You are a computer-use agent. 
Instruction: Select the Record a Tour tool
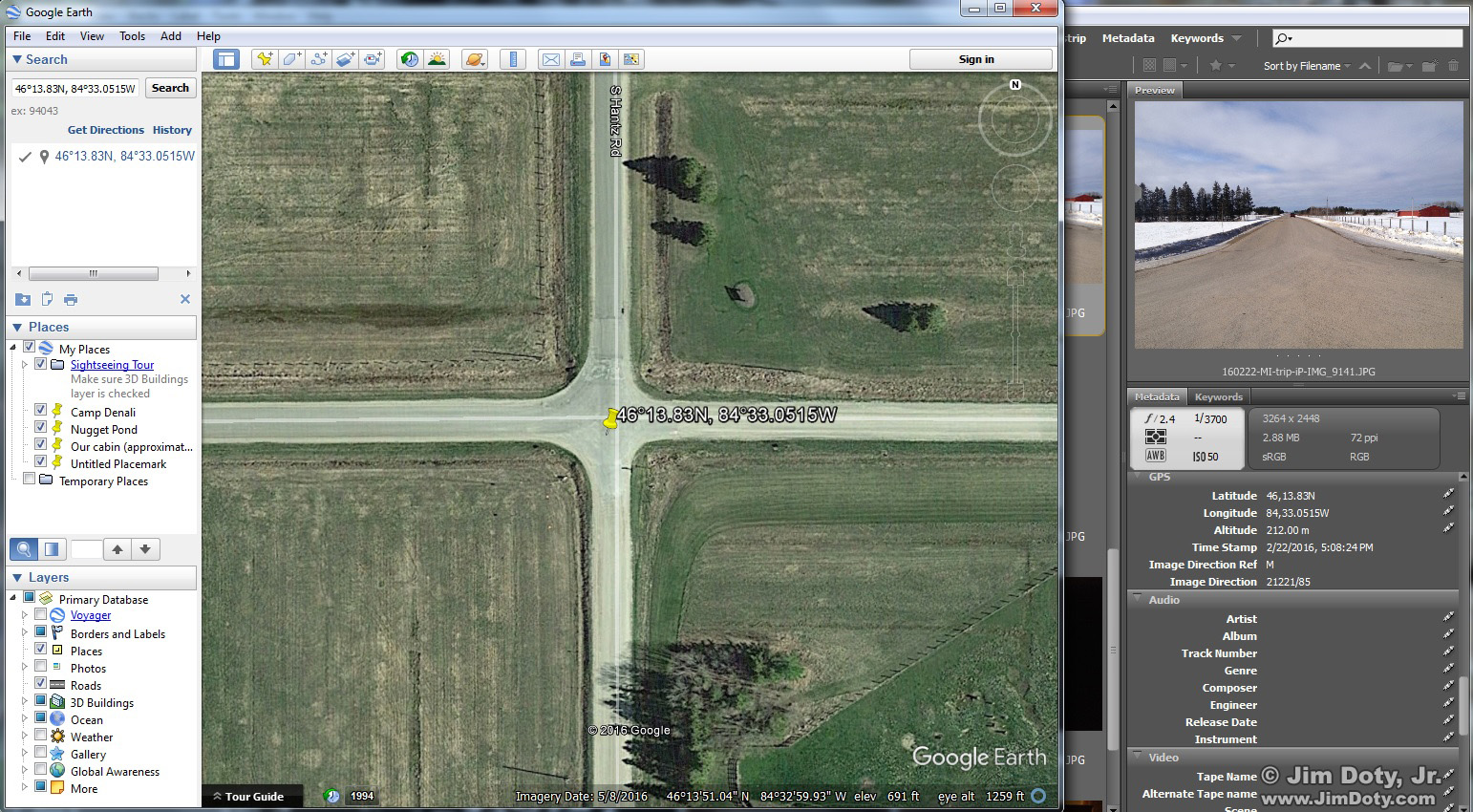[372, 59]
